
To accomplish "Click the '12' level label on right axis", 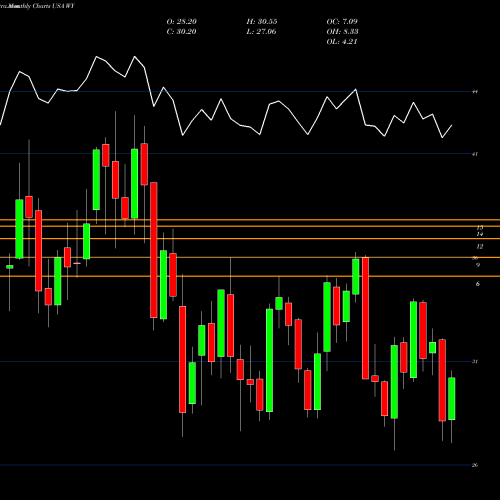I will tap(480, 247).
